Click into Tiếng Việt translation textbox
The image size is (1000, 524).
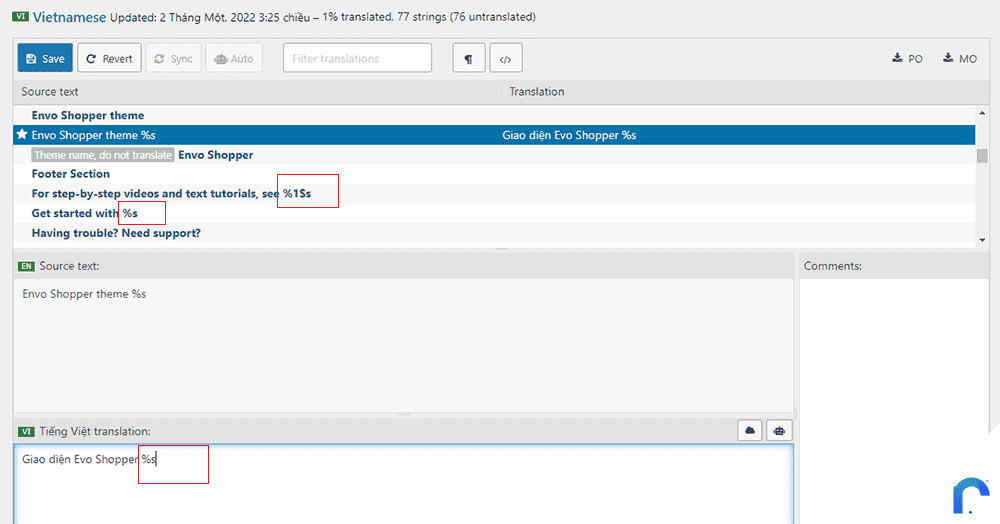404,484
